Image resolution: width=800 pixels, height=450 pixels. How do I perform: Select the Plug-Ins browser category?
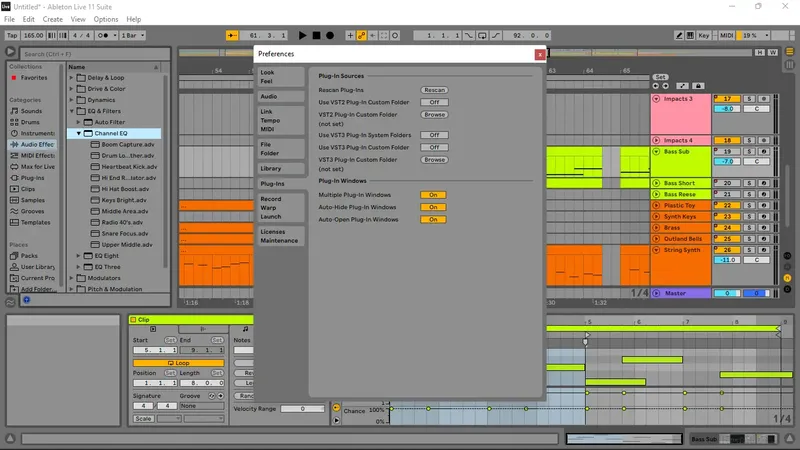pos(32,178)
